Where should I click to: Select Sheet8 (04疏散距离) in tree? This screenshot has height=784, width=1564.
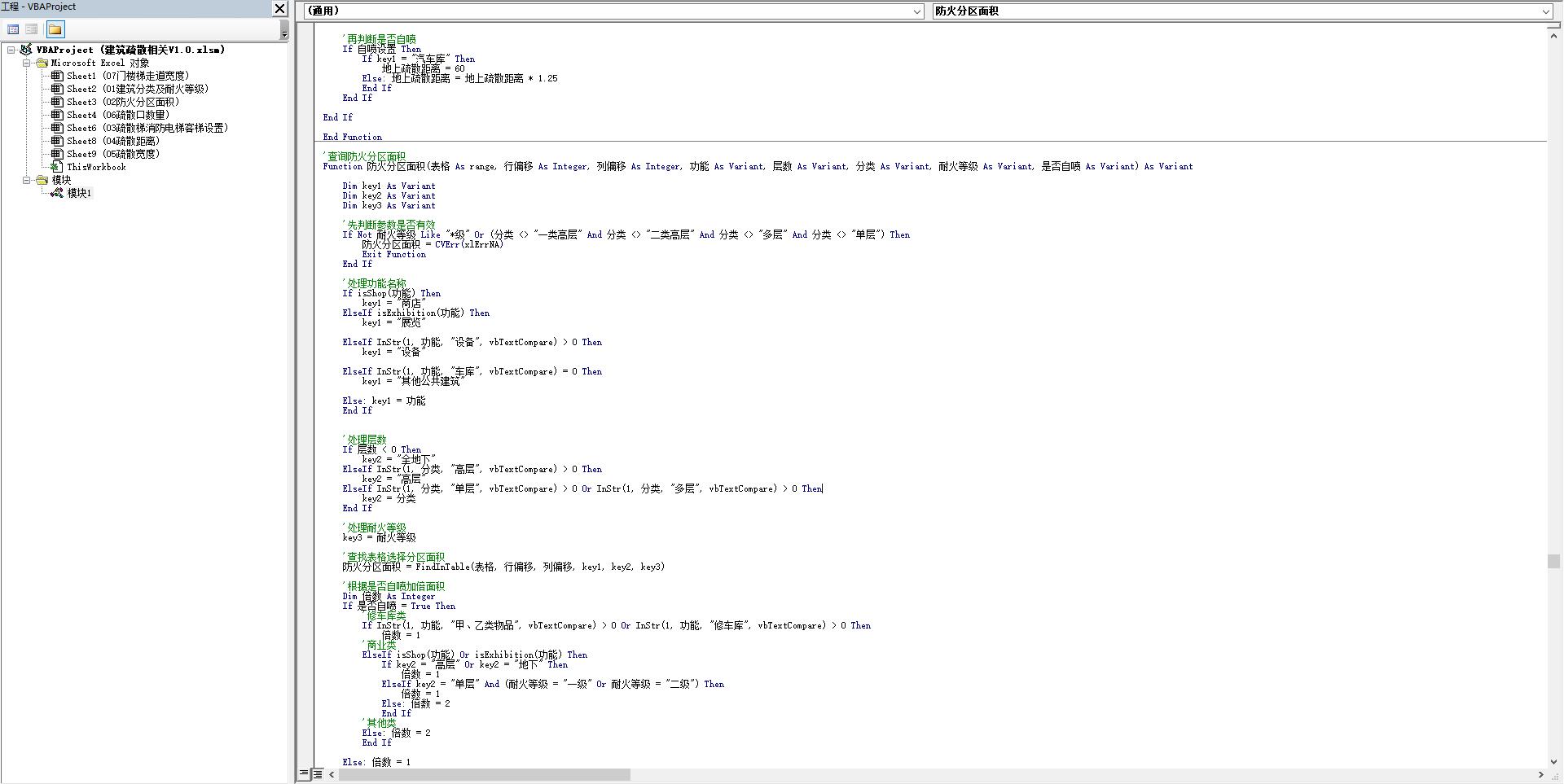point(112,141)
